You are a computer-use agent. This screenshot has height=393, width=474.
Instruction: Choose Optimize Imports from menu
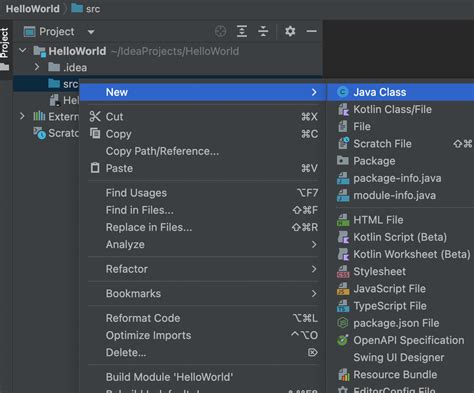203,335
